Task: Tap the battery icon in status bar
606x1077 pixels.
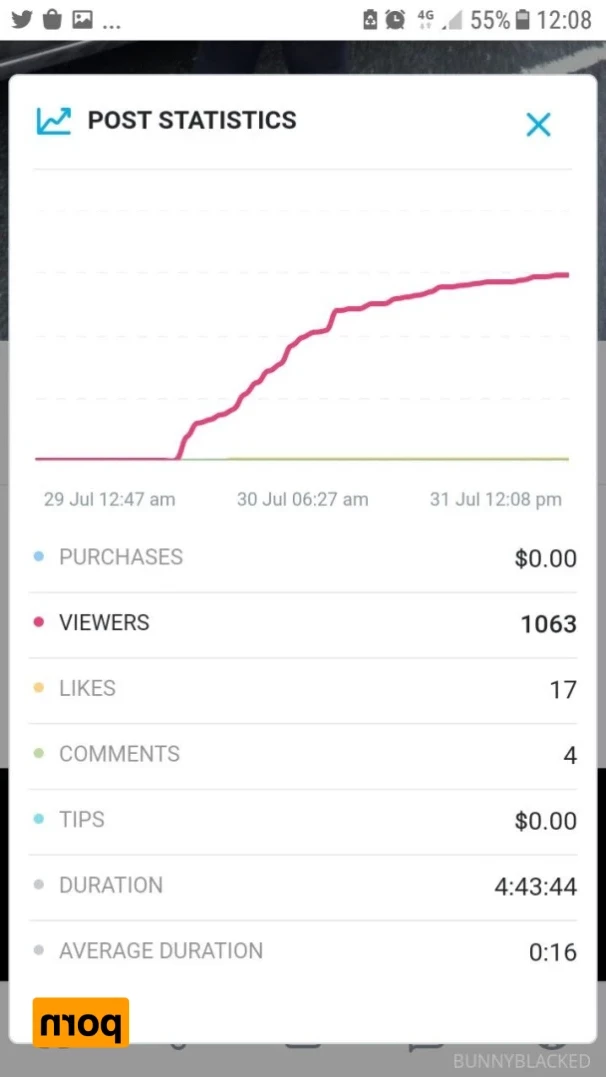Action: [523, 20]
